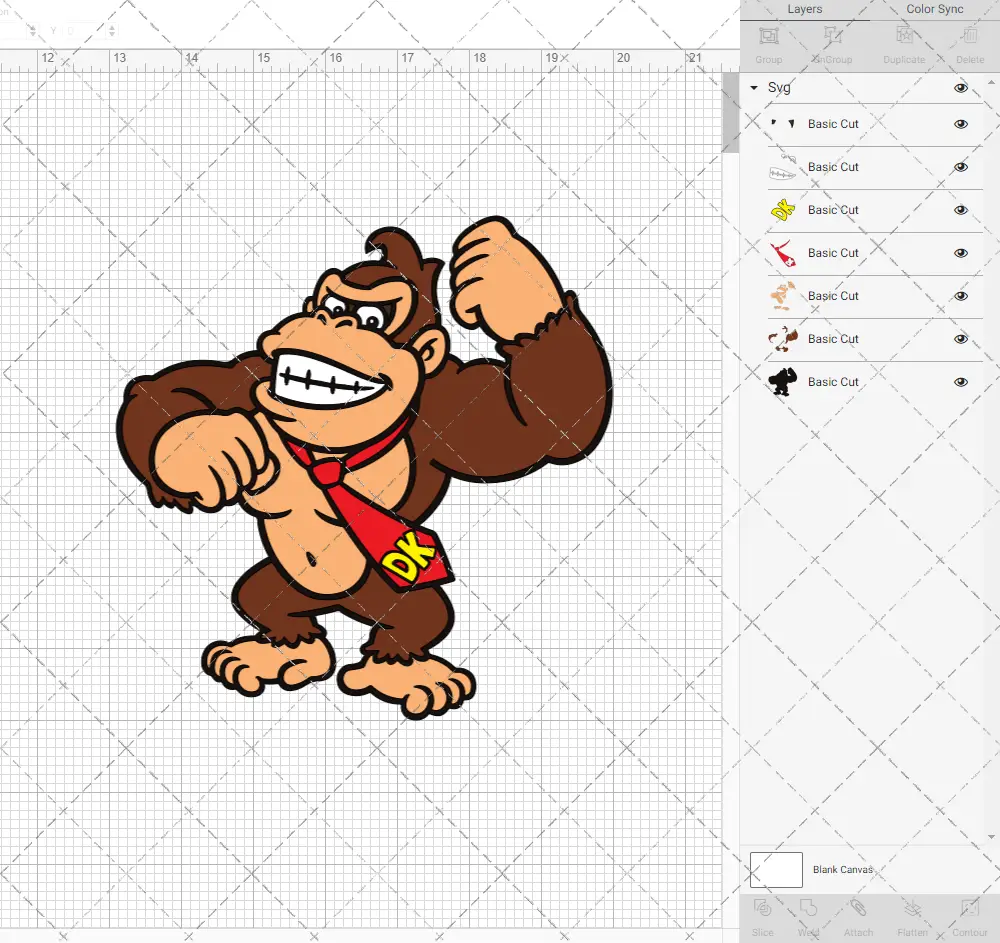Click the Contour tool icon
Viewport: 1000px width, 943px height.
(969, 908)
